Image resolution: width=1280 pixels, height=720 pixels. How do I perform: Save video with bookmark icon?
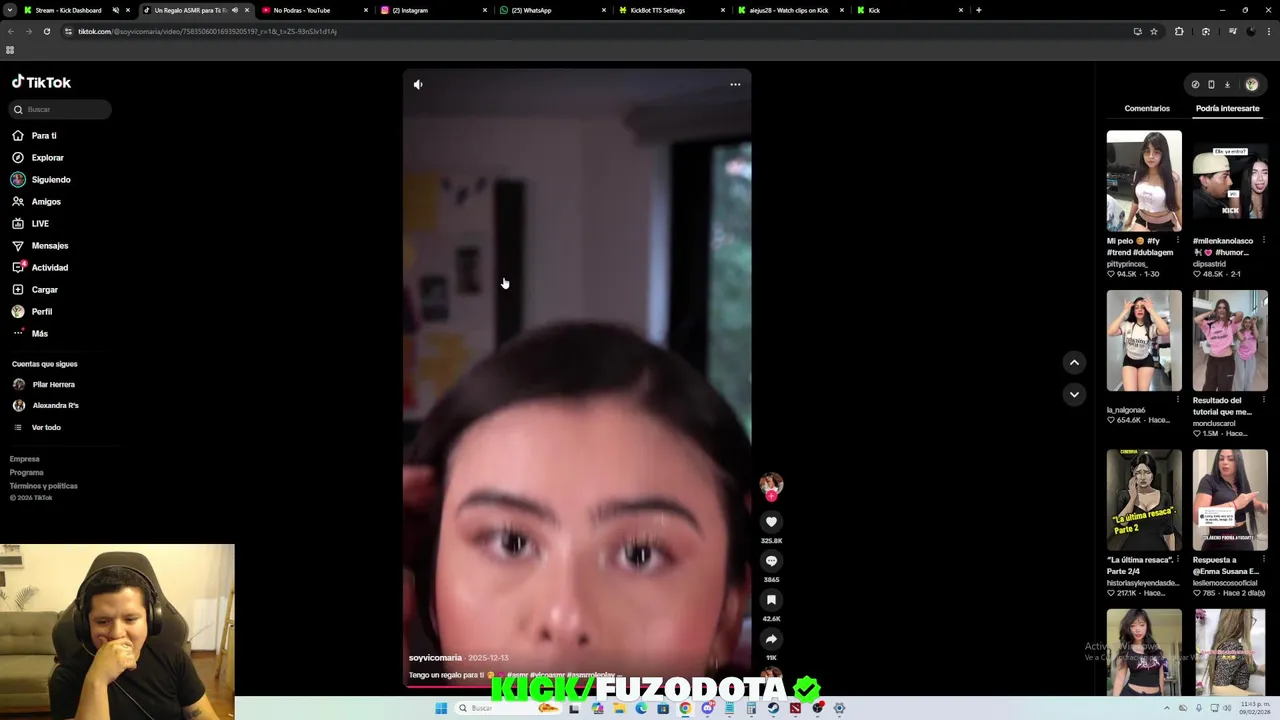pyautogui.click(x=771, y=600)
